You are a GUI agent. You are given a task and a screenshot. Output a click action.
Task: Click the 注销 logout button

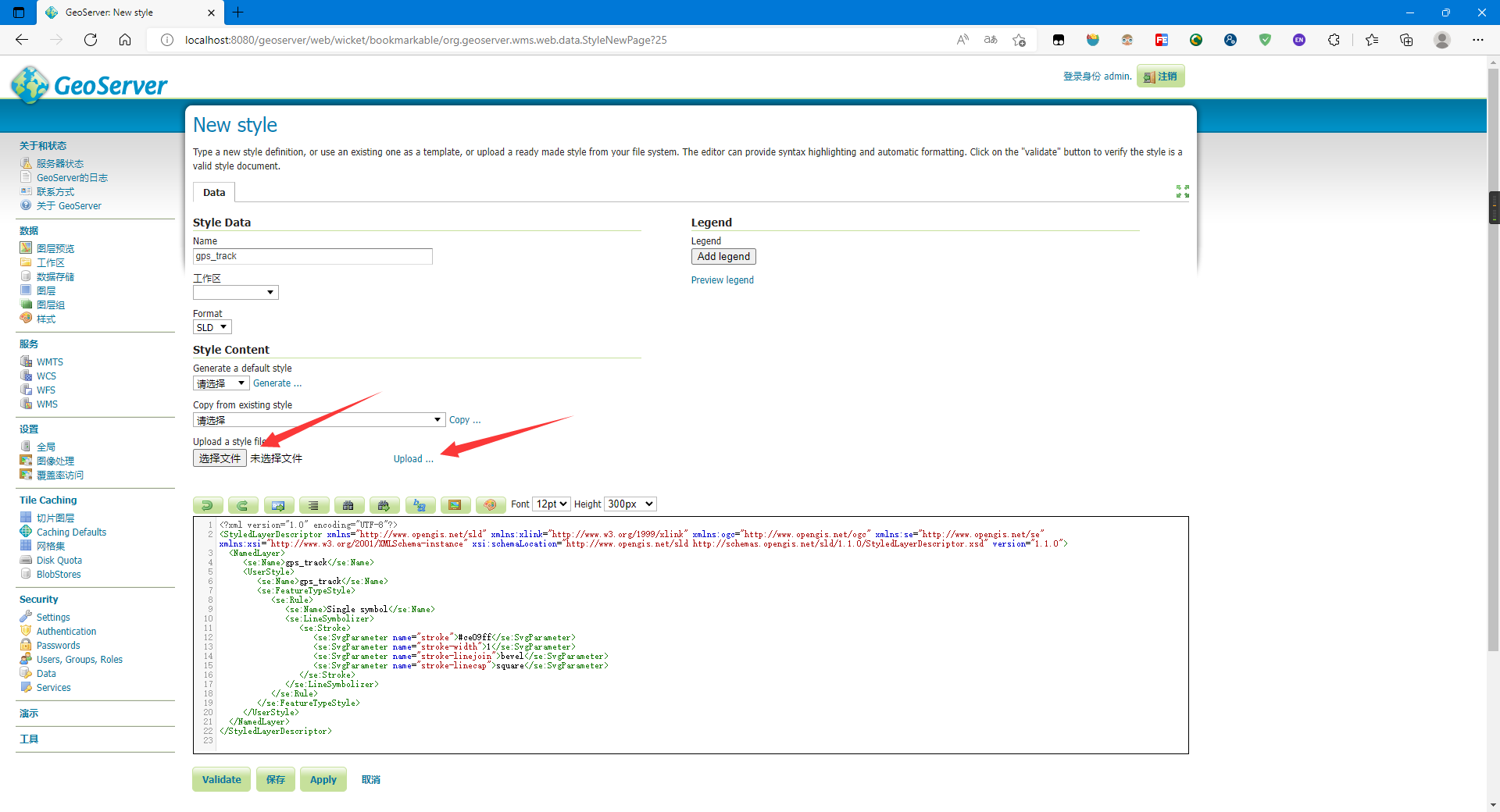[1161, 77]
